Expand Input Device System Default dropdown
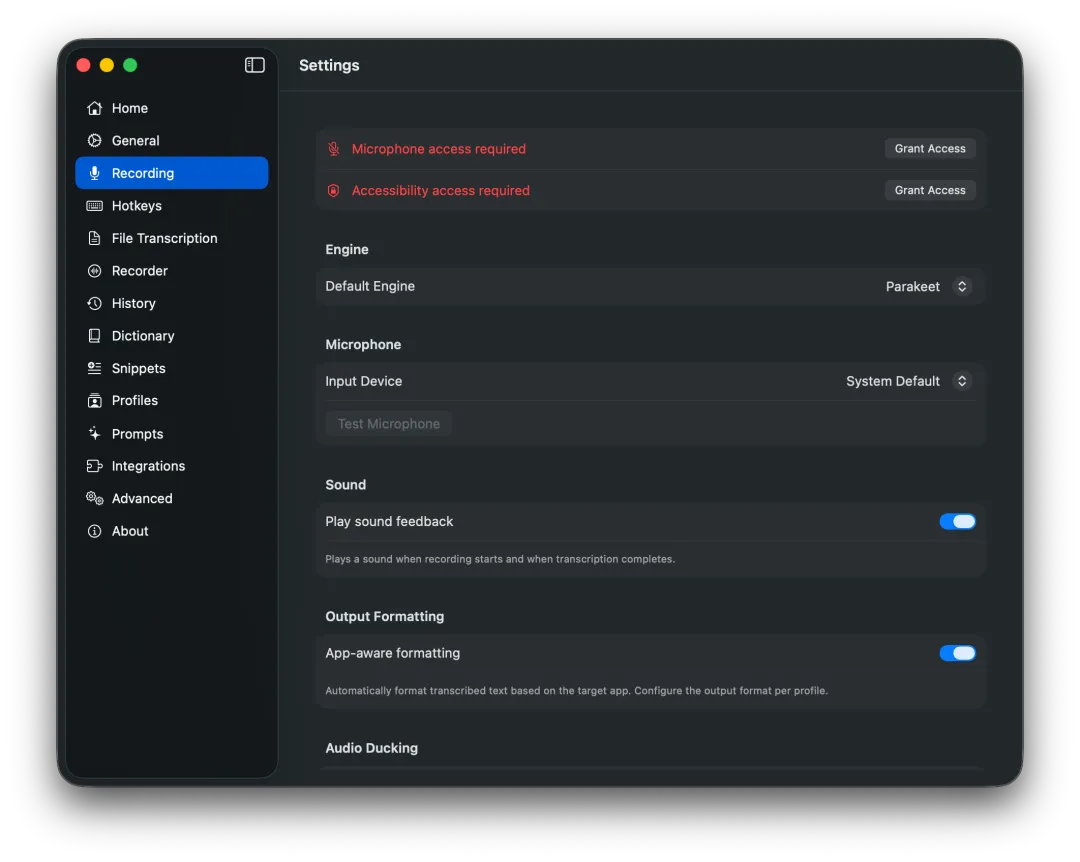This screenshot has height=862, width=1080. 908,381
